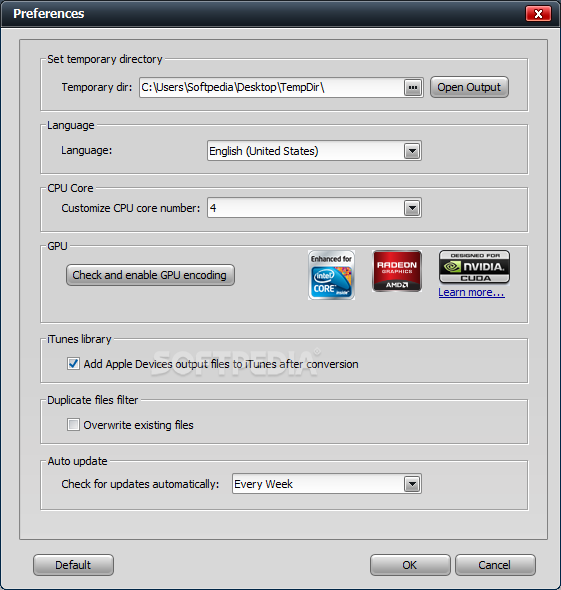561x590 pixels.
Task: Enable Overwrite existing files checkbox
Action: 73,425
